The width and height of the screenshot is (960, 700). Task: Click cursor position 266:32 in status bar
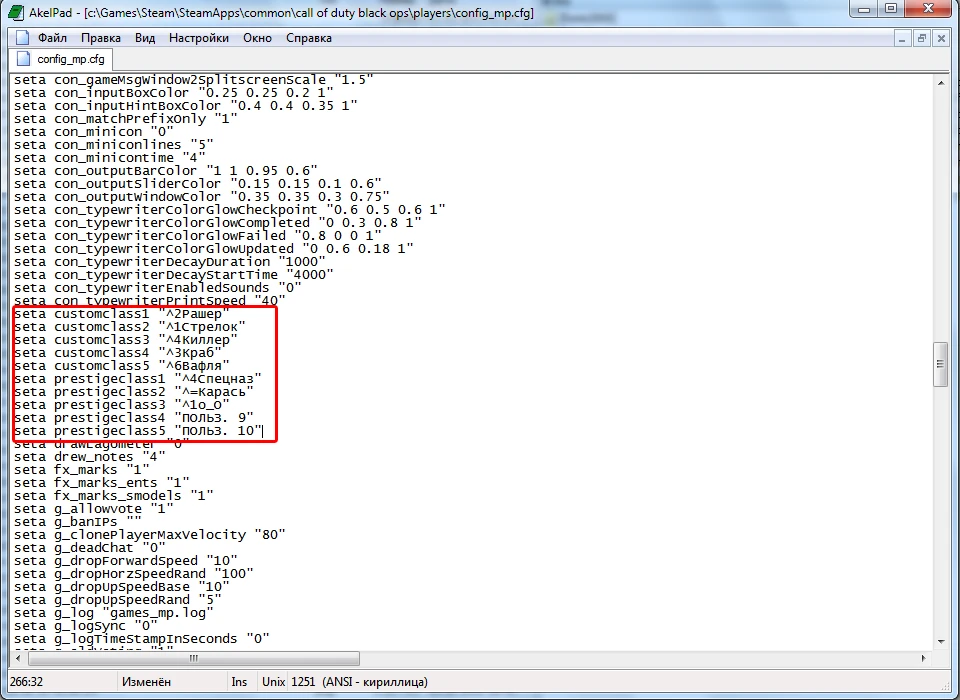tap(27, 682)
